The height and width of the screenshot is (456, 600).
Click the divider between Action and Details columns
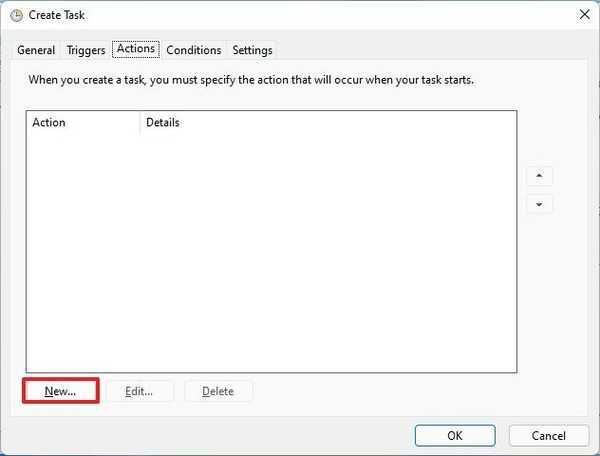pyautogui.click(x=140, y=123)
